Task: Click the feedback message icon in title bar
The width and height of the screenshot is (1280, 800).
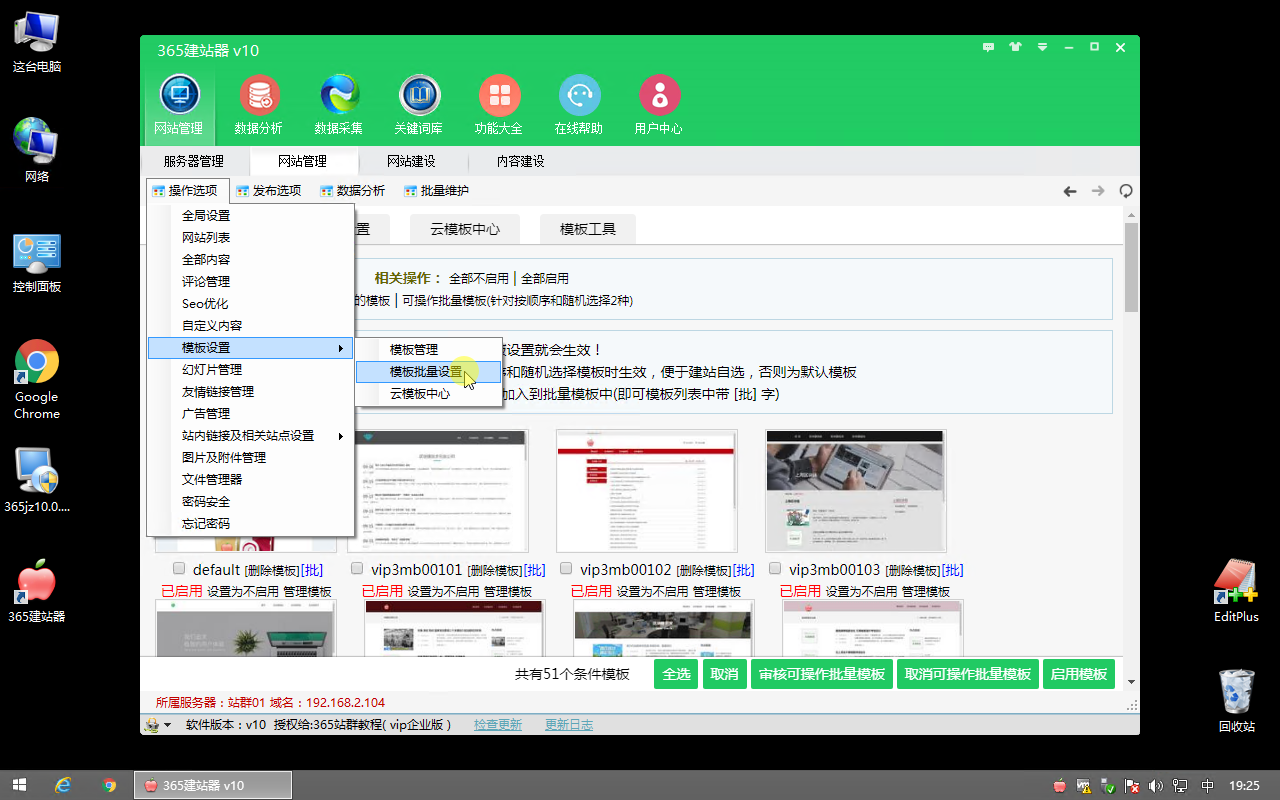Action: (989, 47)
